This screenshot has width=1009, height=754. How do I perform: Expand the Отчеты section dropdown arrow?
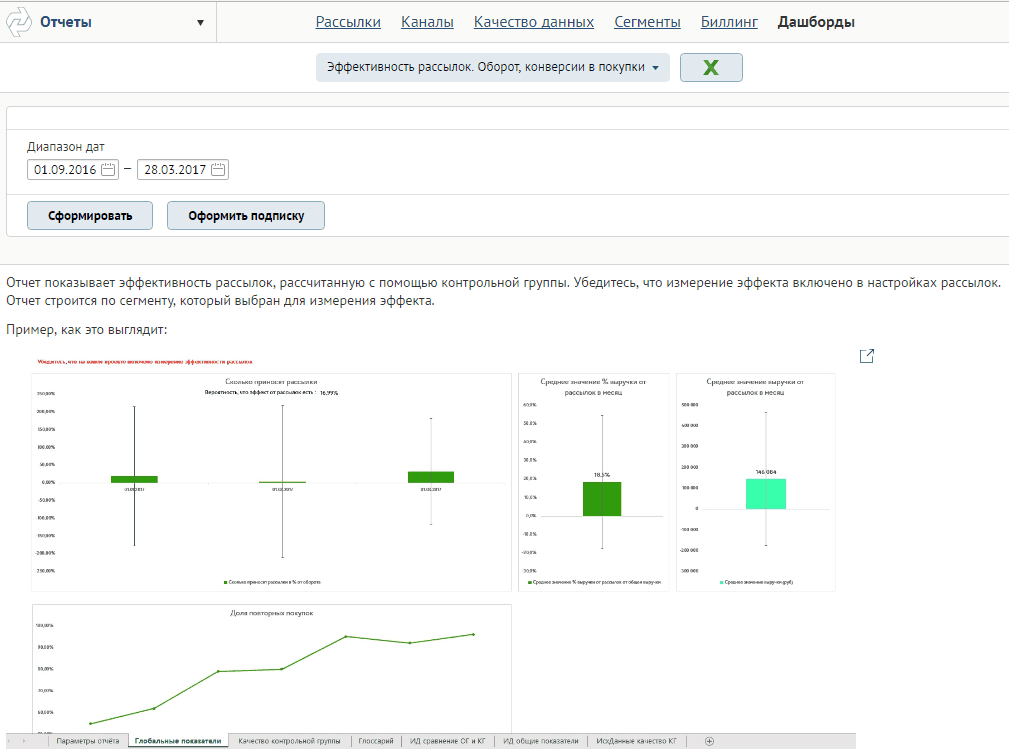(200, 23)
